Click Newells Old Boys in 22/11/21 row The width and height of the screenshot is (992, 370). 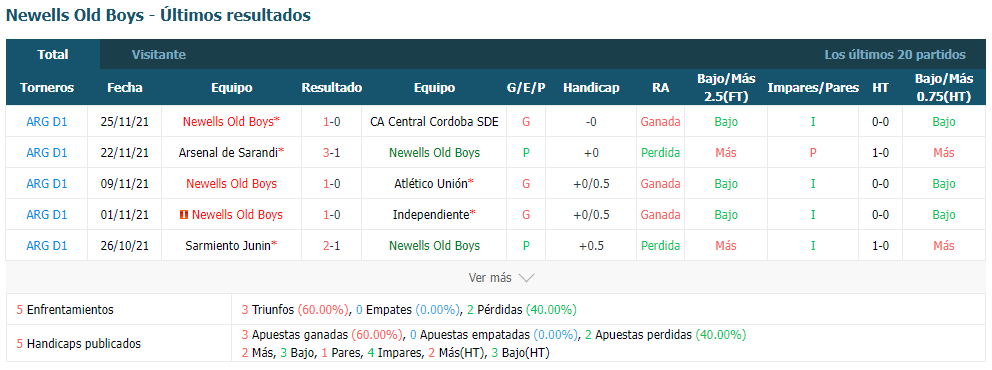point(434,152)
